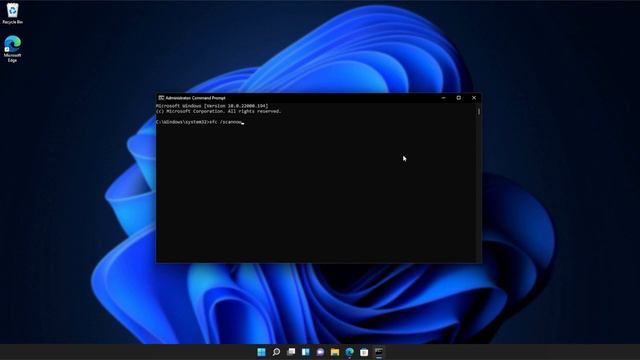Open the Widgets panel from taskbar
Screen dimensions: 640x360
pyautogui.click(x=306, y=352)
